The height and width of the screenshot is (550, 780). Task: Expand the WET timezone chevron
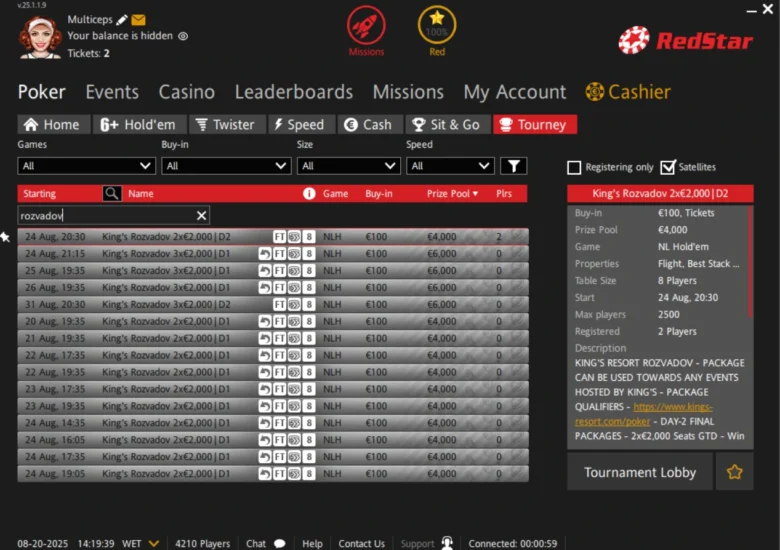(x=154, y=544)
